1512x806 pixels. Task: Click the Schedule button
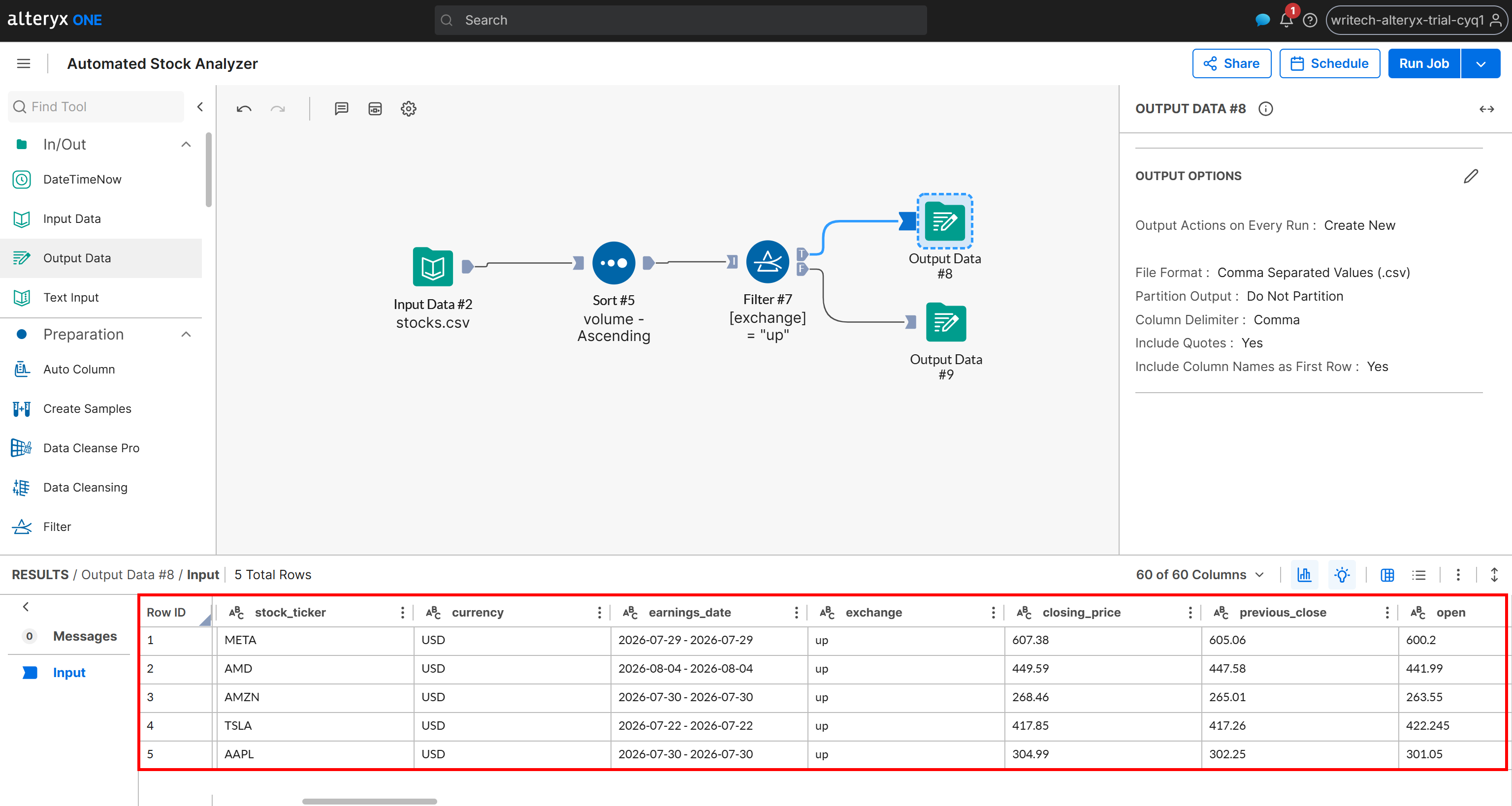pos(1329,63)
